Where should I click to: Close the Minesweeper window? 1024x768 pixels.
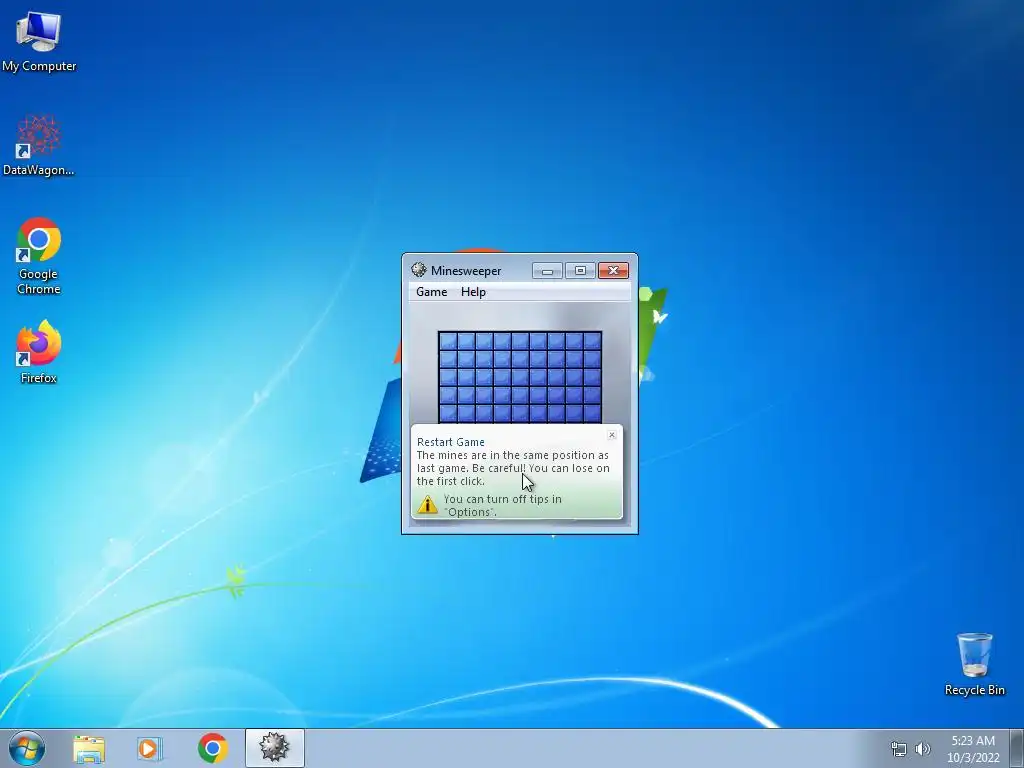pyautogui.click(x=613, y=270)
